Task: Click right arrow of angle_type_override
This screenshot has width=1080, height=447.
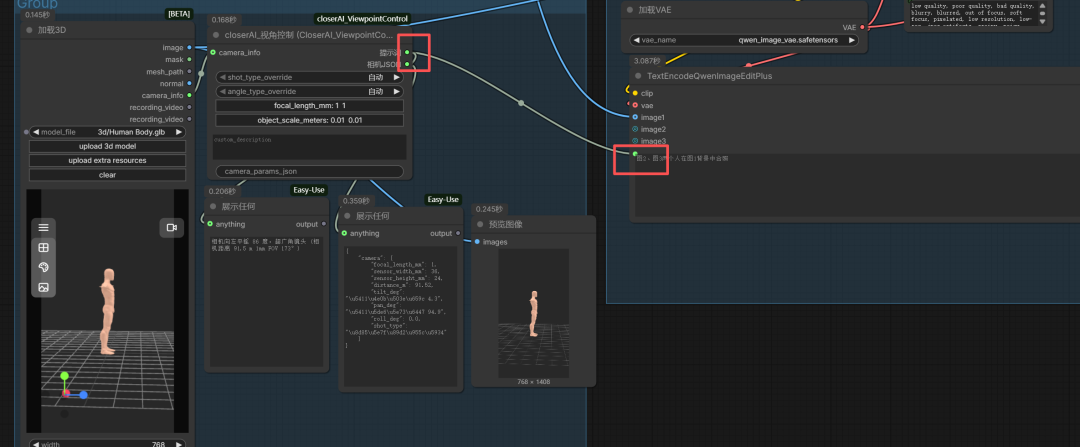Action: click(x=397, y=92)
